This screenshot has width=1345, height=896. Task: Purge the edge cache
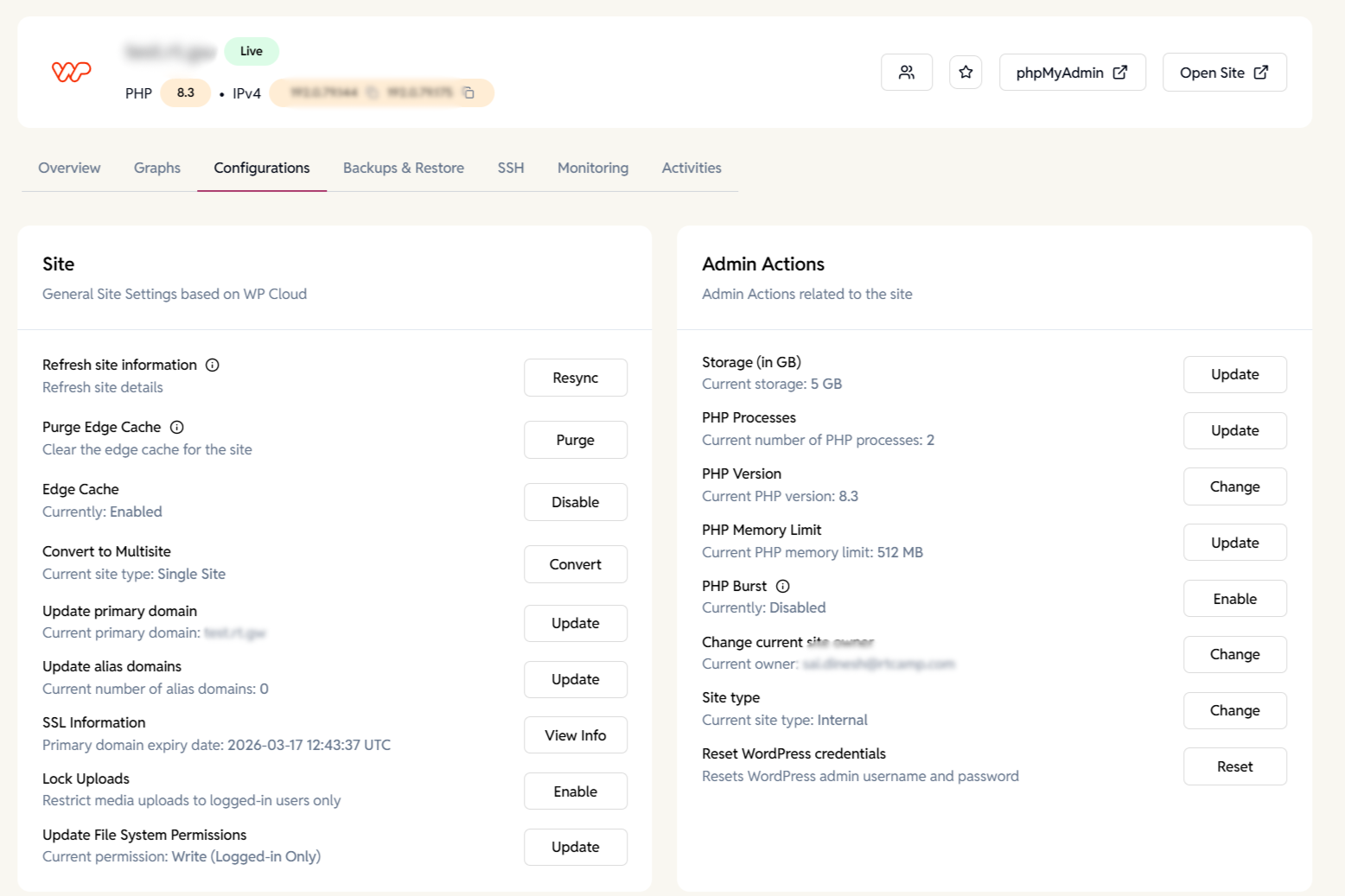pos(575,440)
